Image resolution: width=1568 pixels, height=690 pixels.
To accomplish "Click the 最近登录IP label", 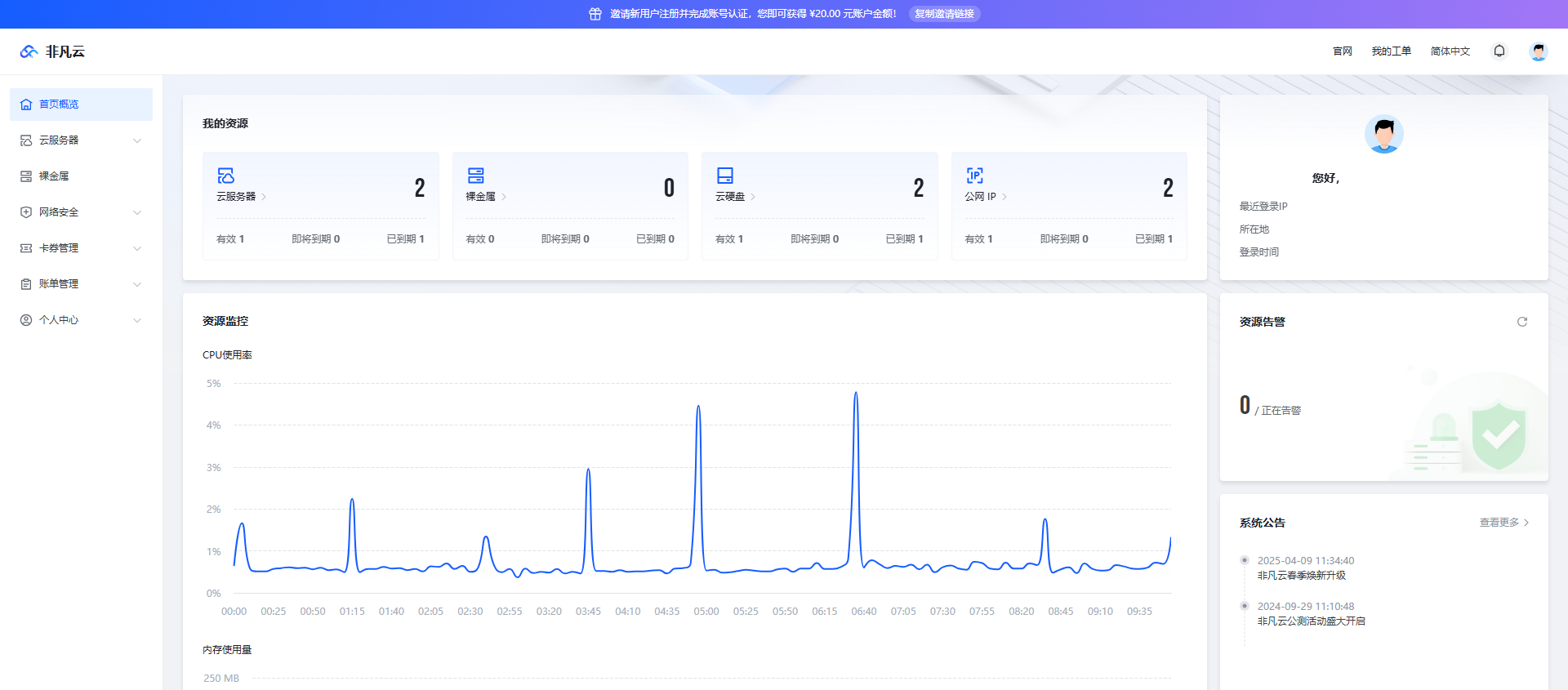I will pyautogui.click(x=1263, y=207).
